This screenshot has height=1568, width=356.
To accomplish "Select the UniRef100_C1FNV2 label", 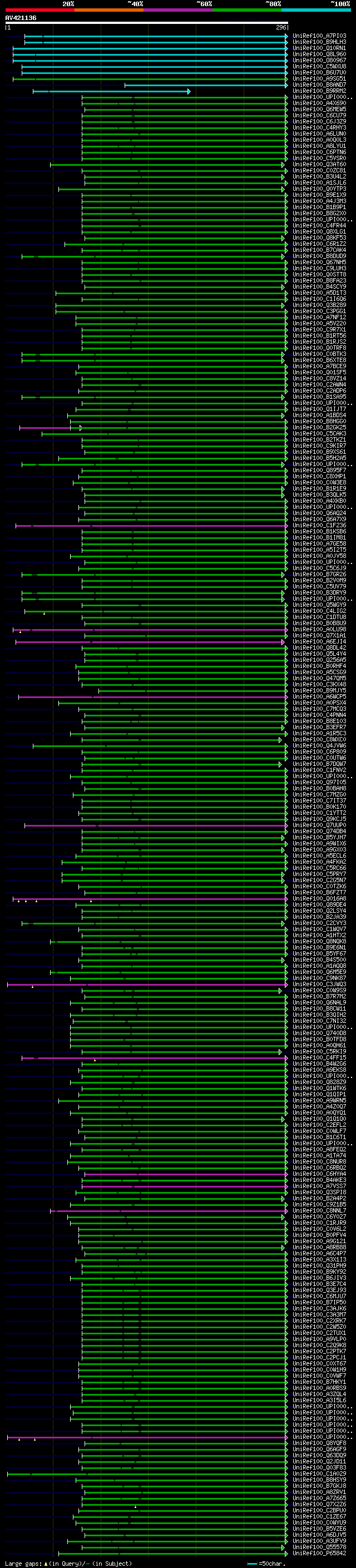I will 319,770.
